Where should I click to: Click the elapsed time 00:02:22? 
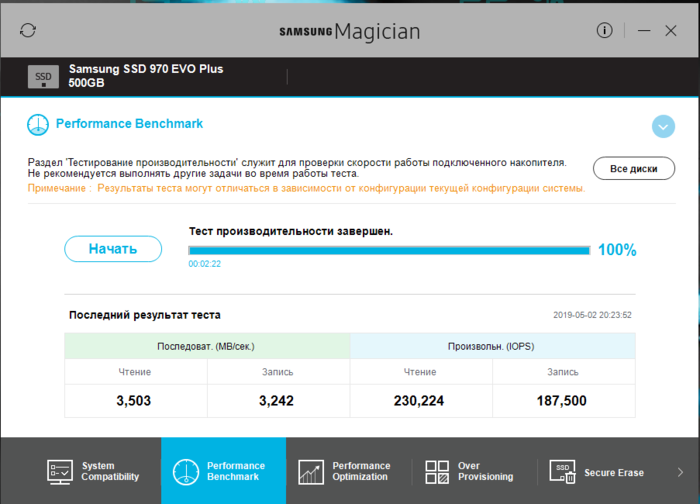point(204,264)
